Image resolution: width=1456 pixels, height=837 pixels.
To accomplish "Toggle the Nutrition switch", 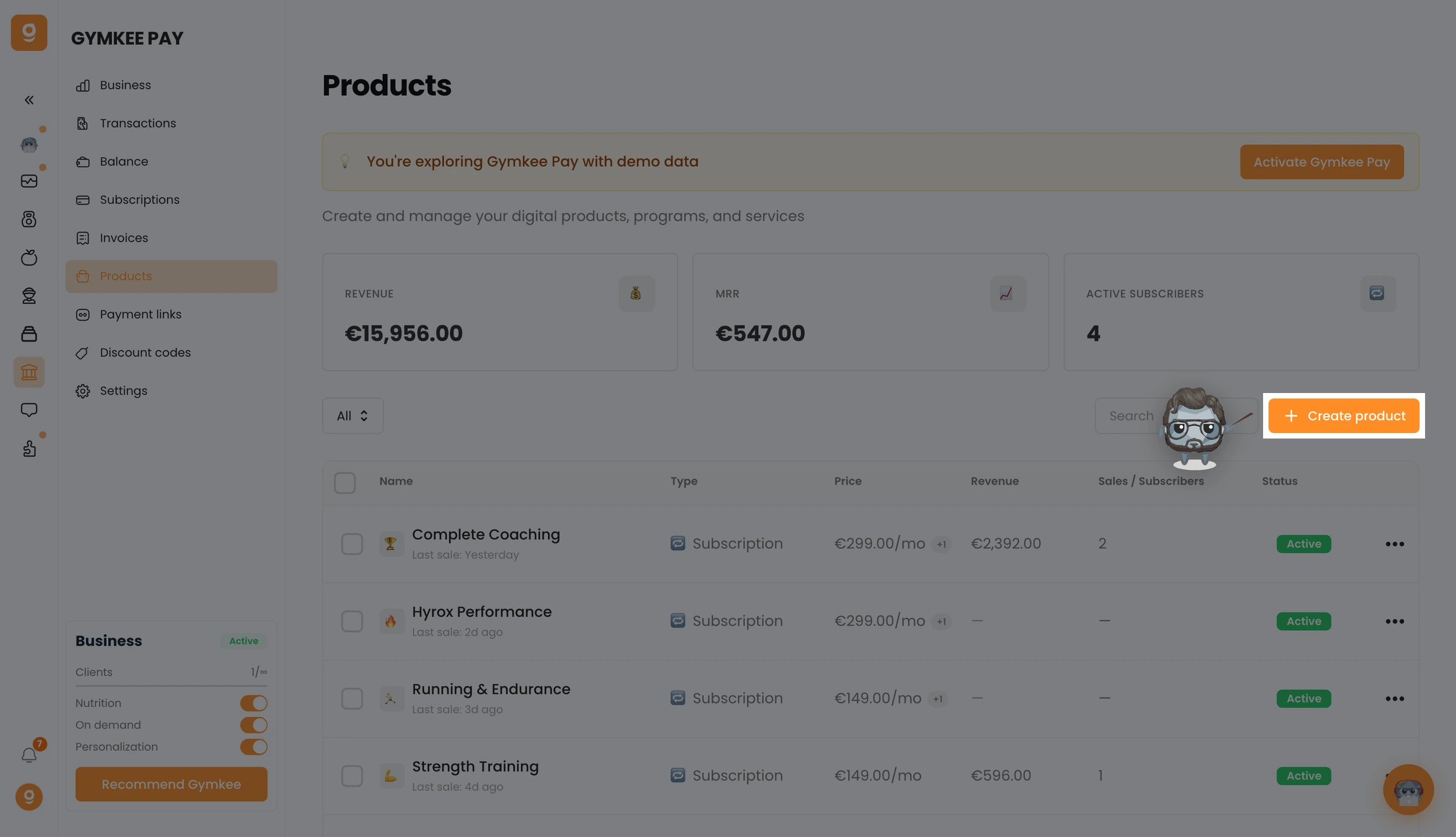I will [x=254, y=703].
